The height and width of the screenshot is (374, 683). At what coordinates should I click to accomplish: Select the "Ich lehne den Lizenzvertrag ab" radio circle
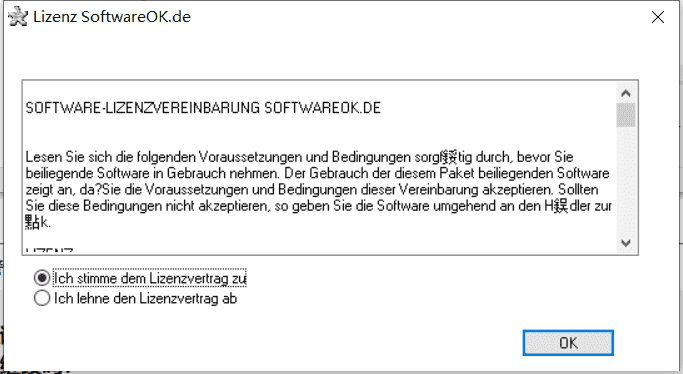42,298
